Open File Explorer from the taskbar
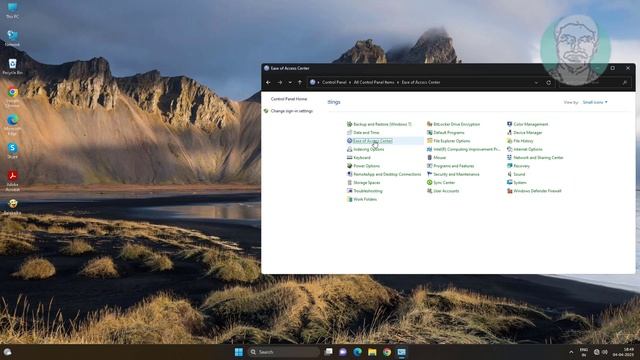The width and height of the screenshot is (640, 360). tap(372, 352)
